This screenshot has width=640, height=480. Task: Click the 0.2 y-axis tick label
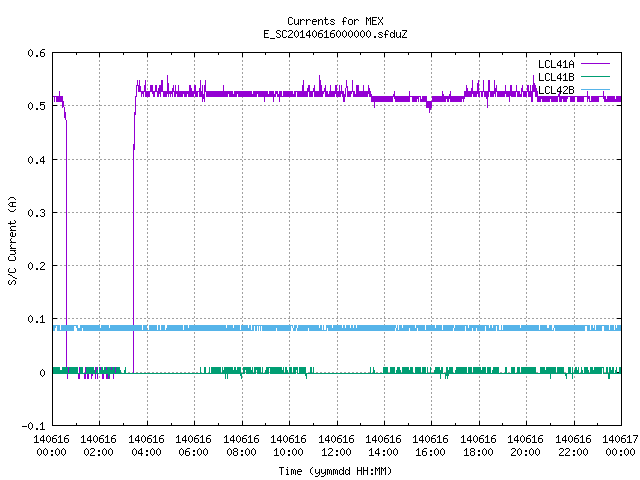(36, 266)
